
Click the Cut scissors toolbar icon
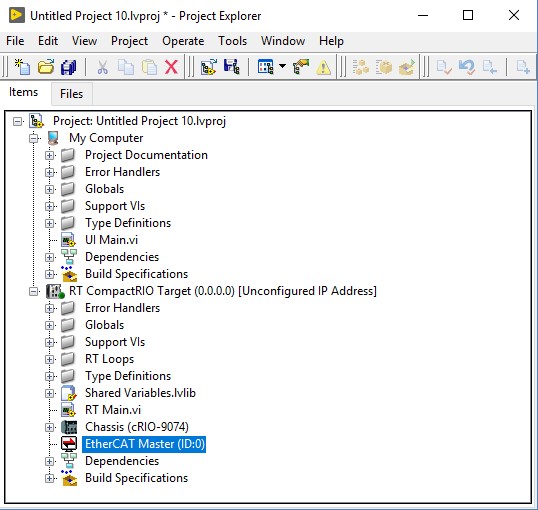click(103, 67)
